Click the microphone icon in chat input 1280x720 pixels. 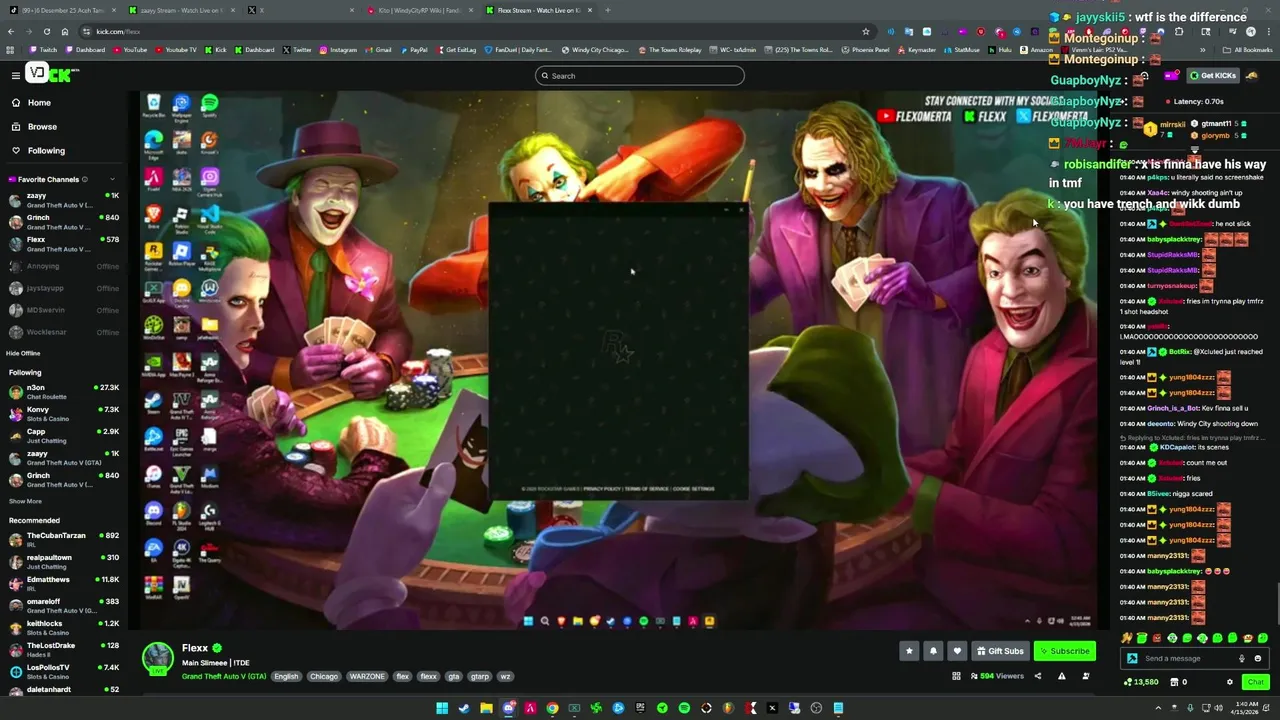(1241, 658)
